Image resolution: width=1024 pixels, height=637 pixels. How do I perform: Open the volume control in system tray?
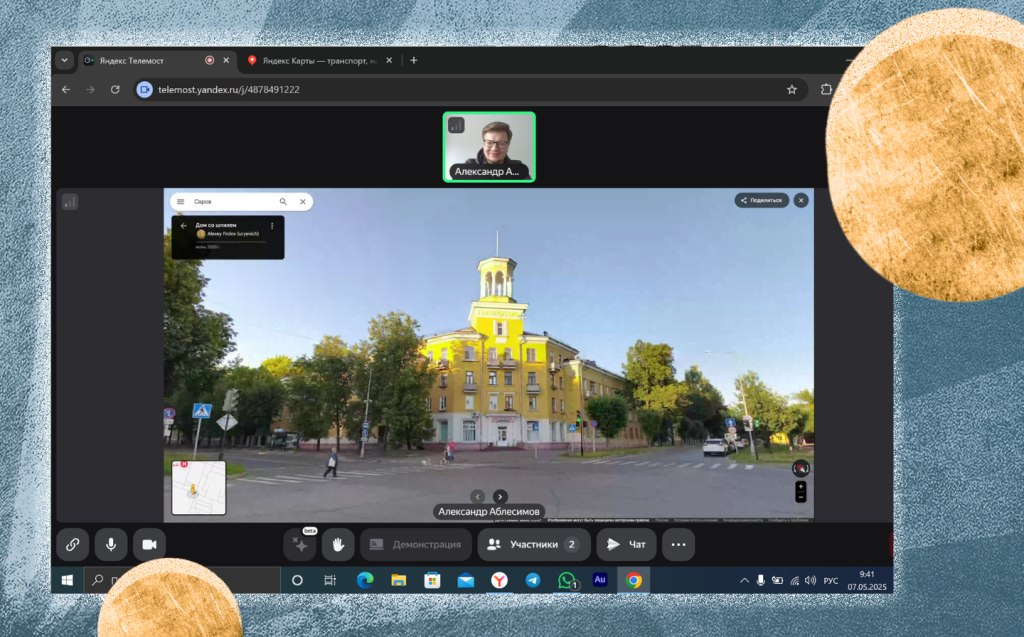[810, 580]
